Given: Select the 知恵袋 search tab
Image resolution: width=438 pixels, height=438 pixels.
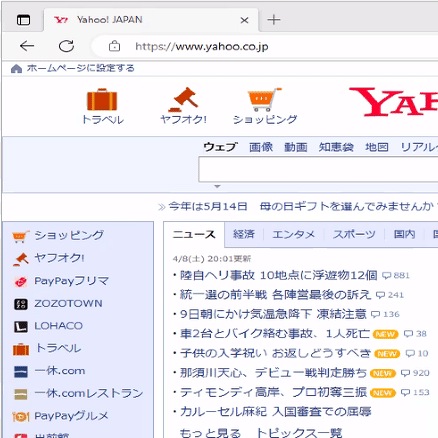Looking at the screenshot, I should [x=336, y=147].
